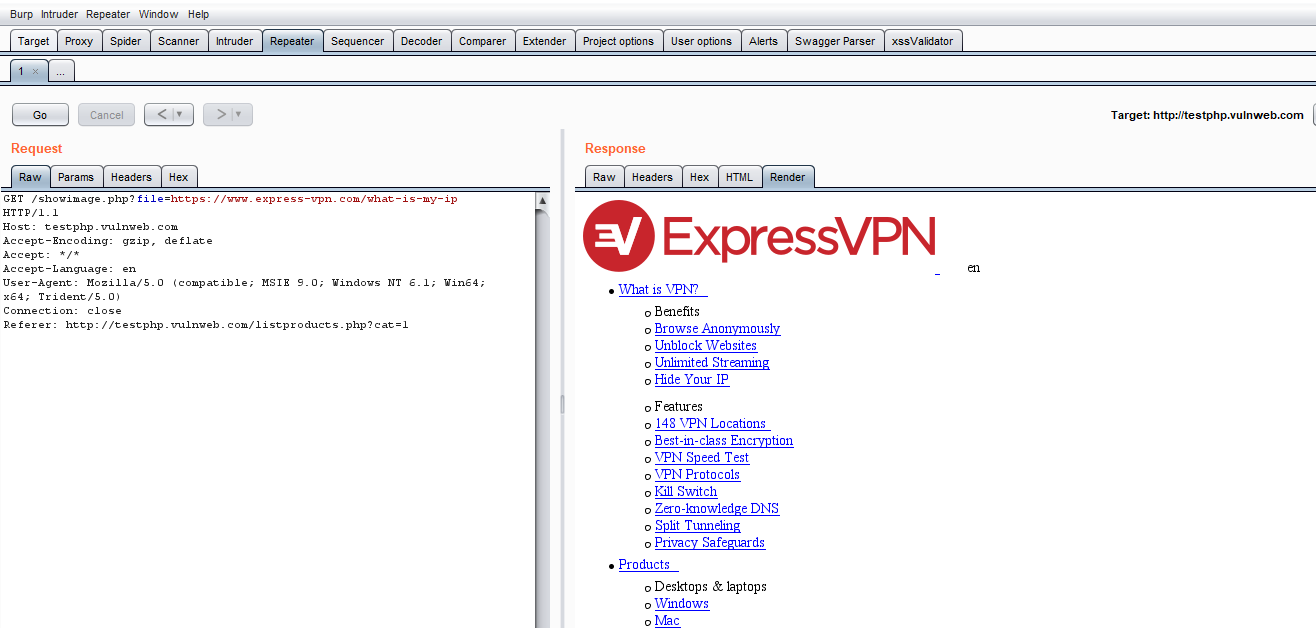Send the request with Go button
Screen dimensions: 1316x628
pyautogui.click(x=40, y=115)
